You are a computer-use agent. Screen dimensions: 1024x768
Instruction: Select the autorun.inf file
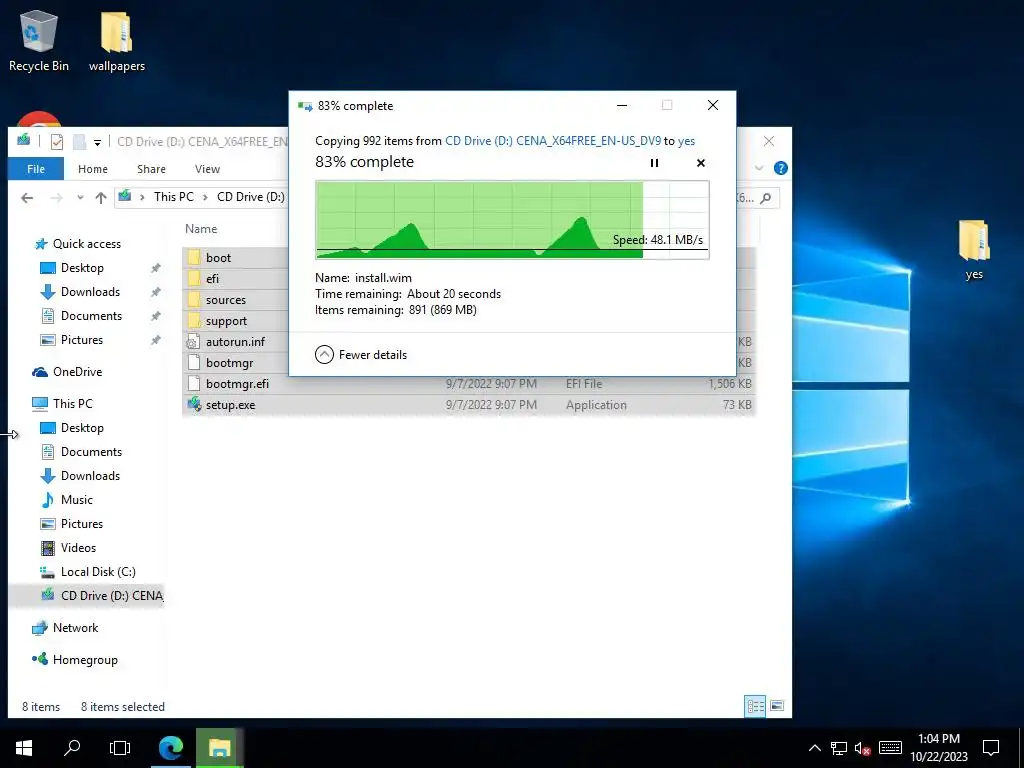point(235,342)
